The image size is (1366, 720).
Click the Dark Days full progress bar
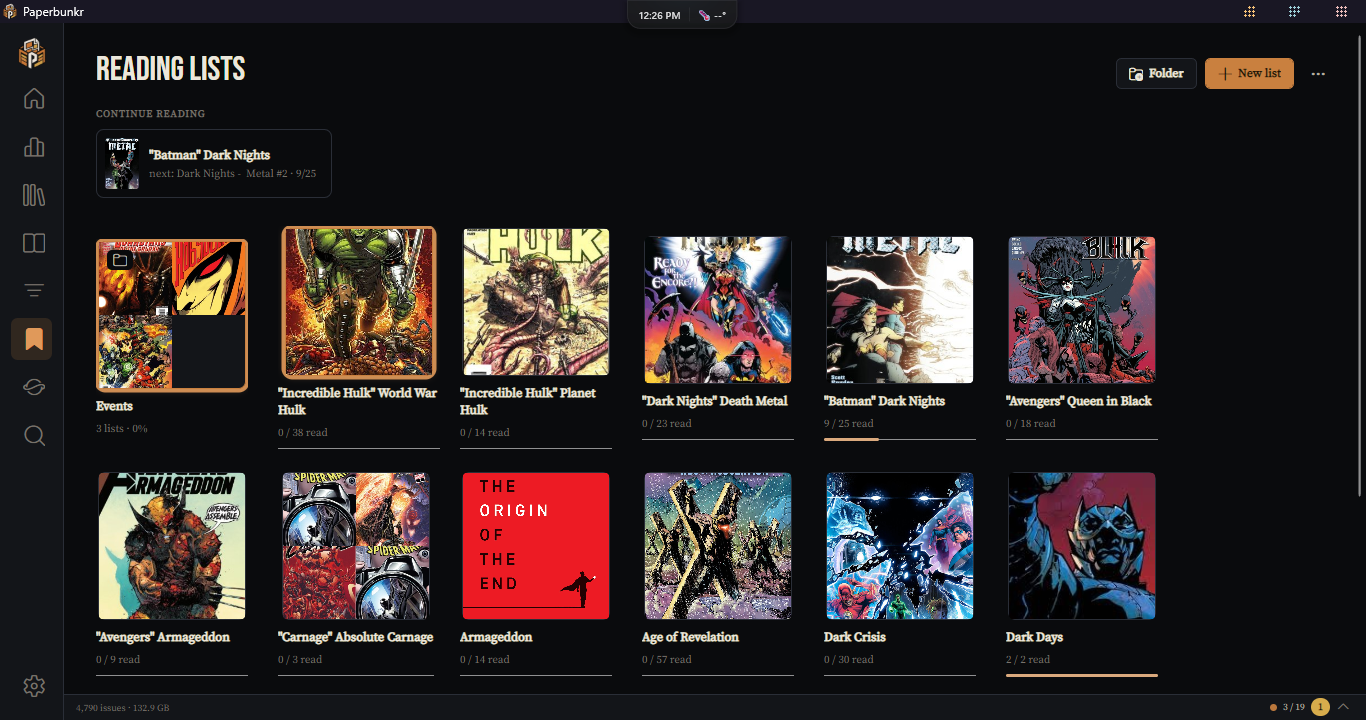[1082, 675]
